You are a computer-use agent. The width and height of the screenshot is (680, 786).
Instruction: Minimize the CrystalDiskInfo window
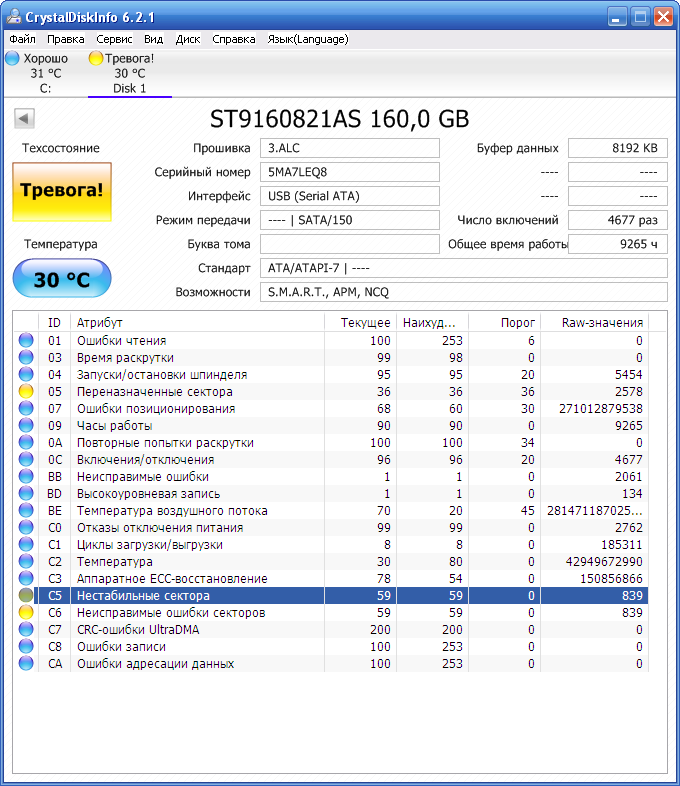(617, 17)
